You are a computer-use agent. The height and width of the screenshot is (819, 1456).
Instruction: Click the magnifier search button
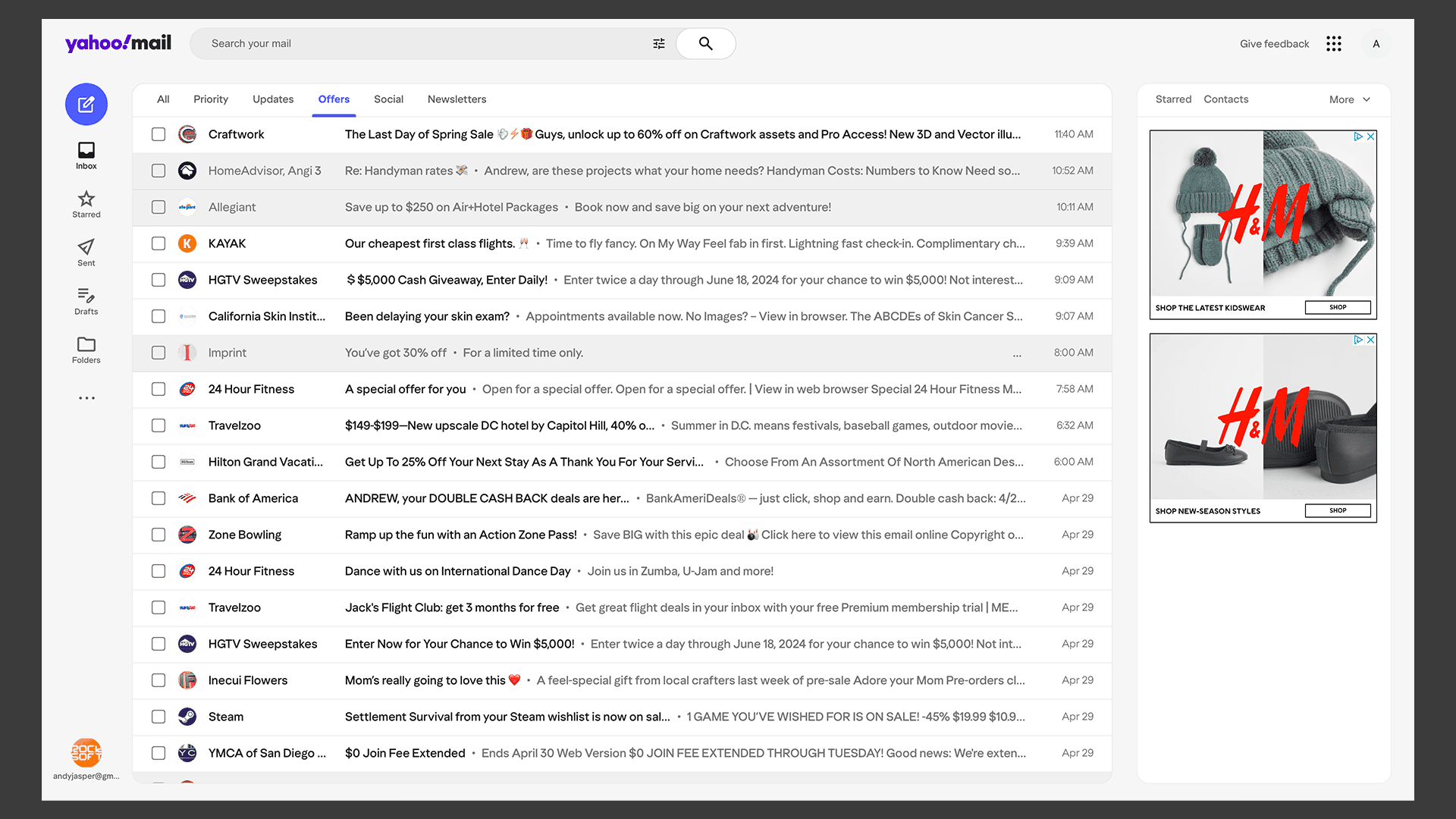click(705, 44)
